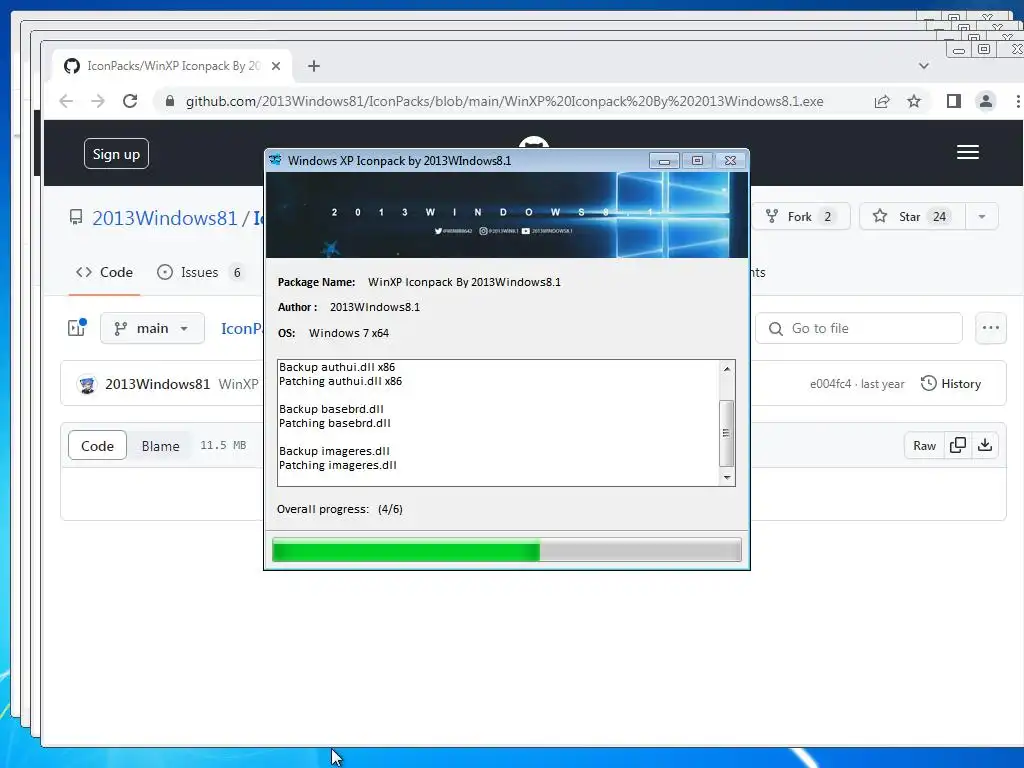Maximize the Iconpack installer window
This screenshot has height=768, width=1024.
697,161
